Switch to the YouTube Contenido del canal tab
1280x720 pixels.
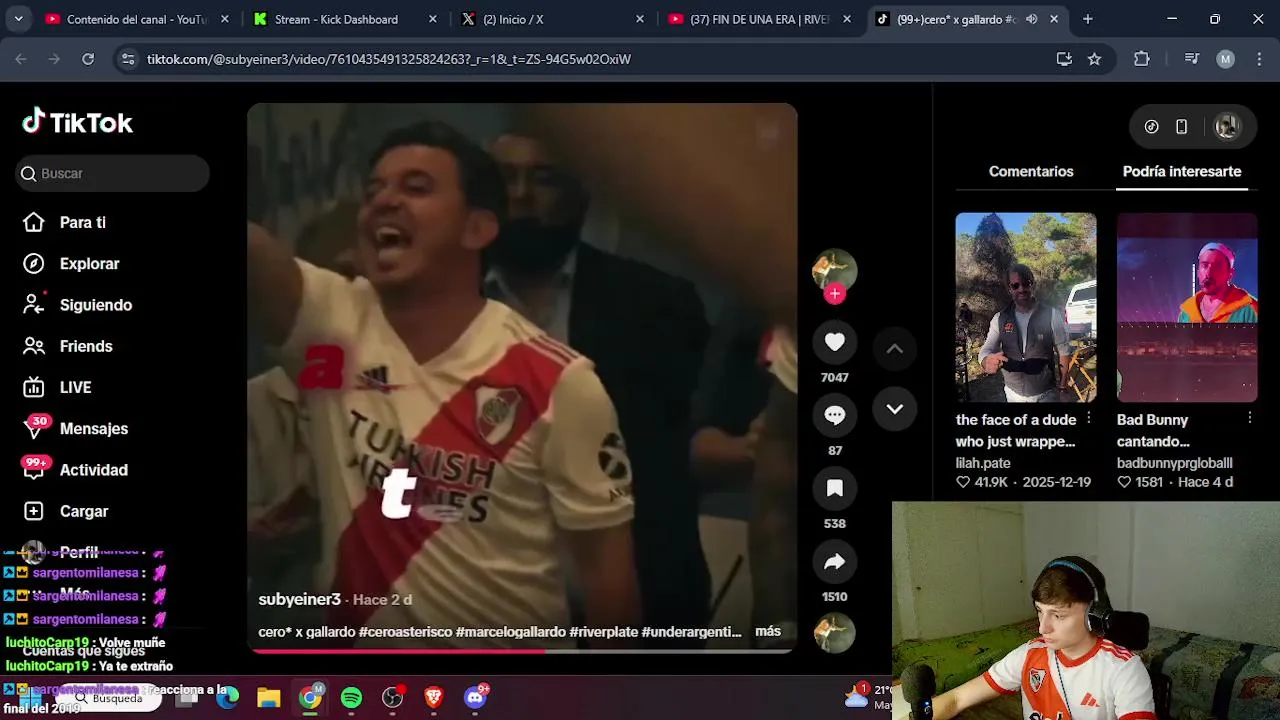(x=137, y=19)
